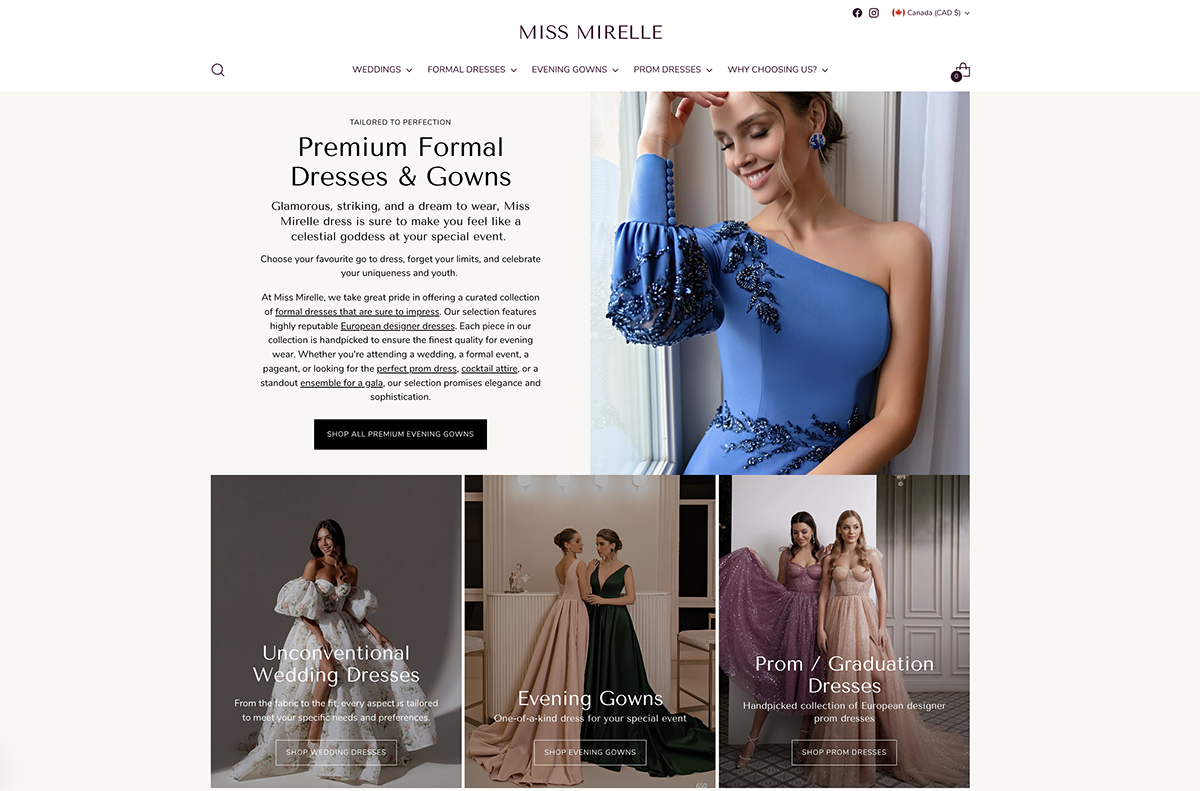Viewport: 1200px width, 791px height.
Task: Follow the cocktail attire link
Action: [x=489, y=369]
